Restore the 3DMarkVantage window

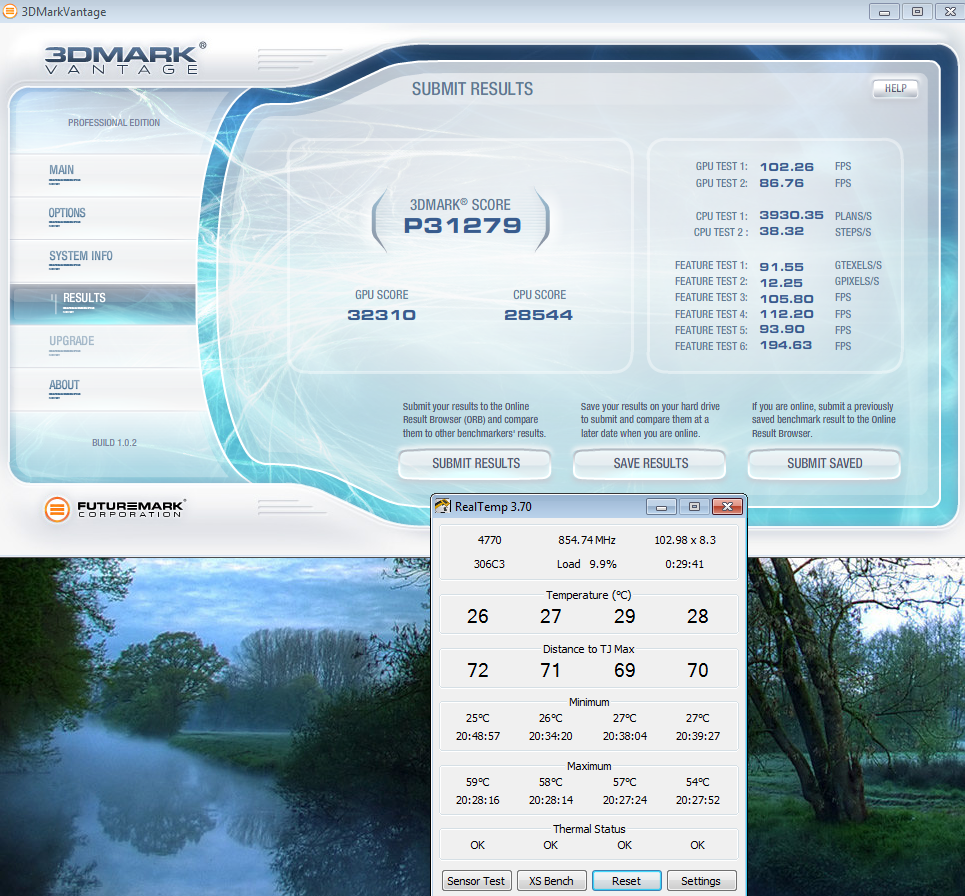pyautogui.click(x=917, y=12)
